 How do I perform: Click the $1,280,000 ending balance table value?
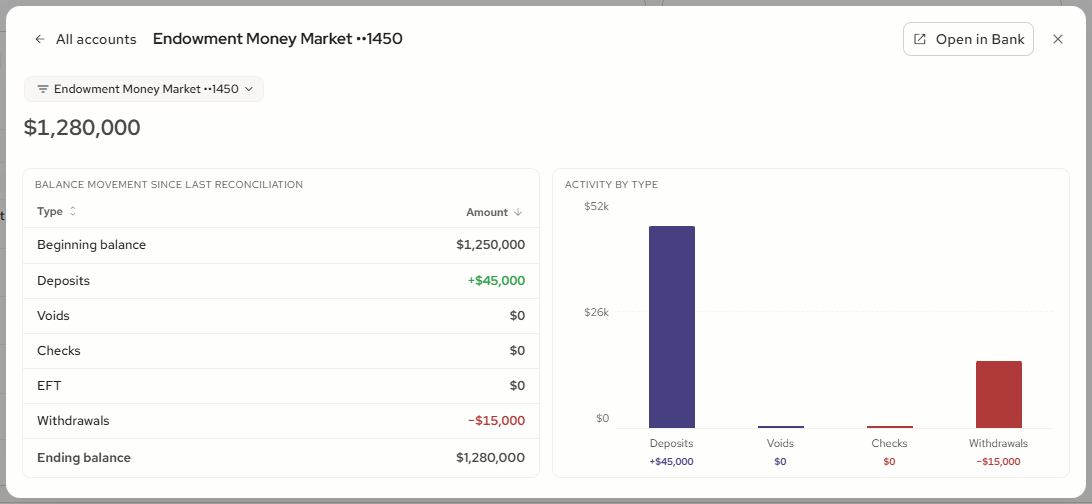(x=490, y=457)
